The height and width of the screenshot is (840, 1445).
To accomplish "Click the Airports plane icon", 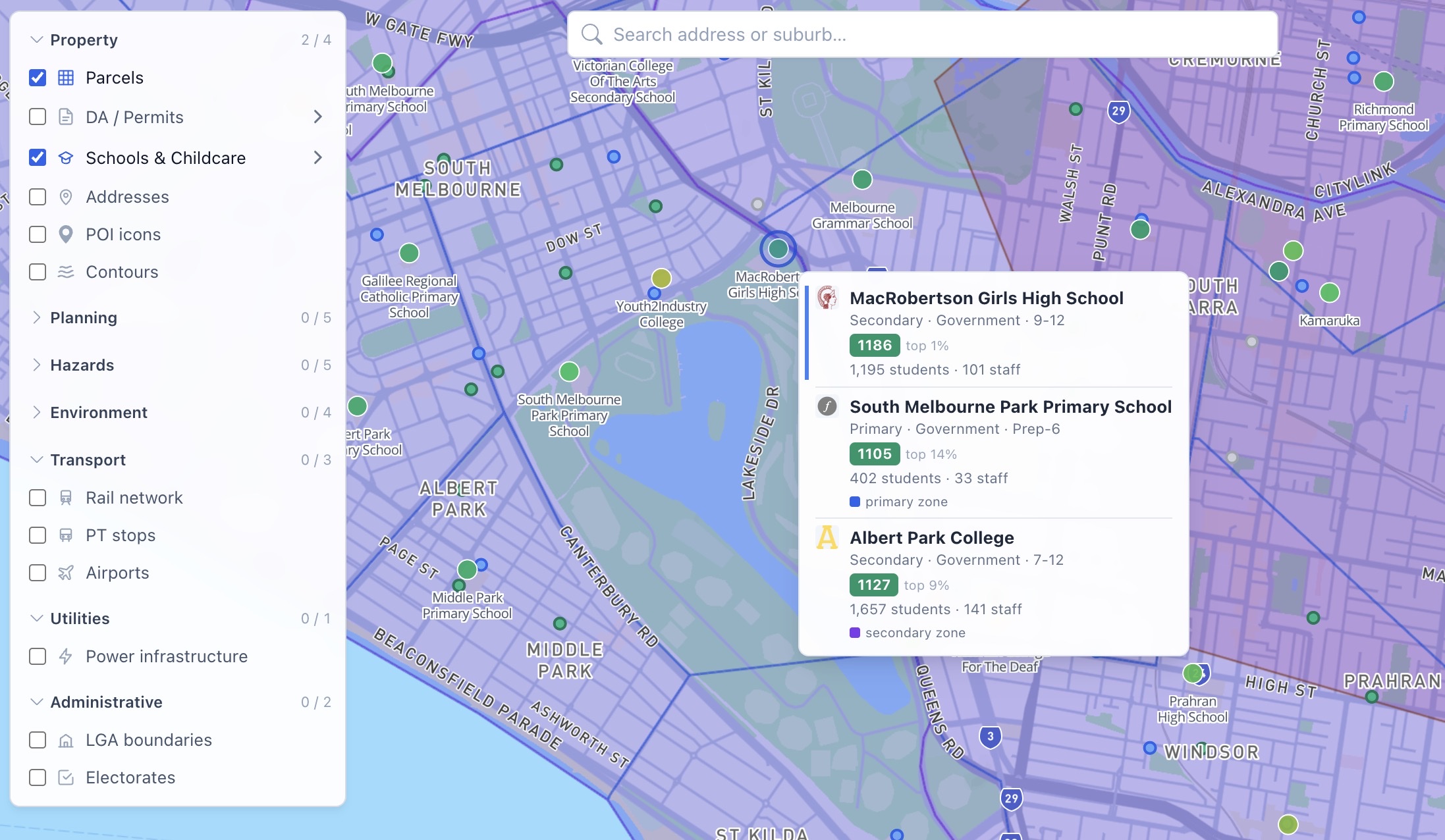I will [x=66, y=573].
